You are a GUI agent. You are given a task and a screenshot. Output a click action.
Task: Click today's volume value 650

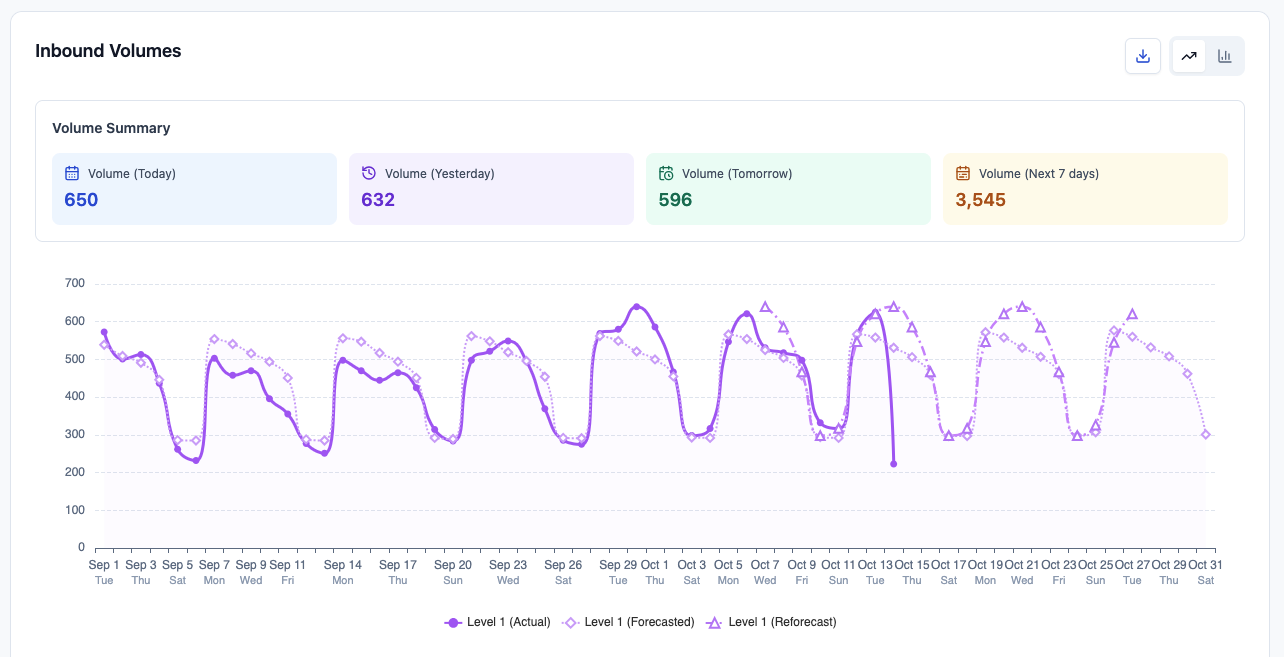[x=82, y=200]
